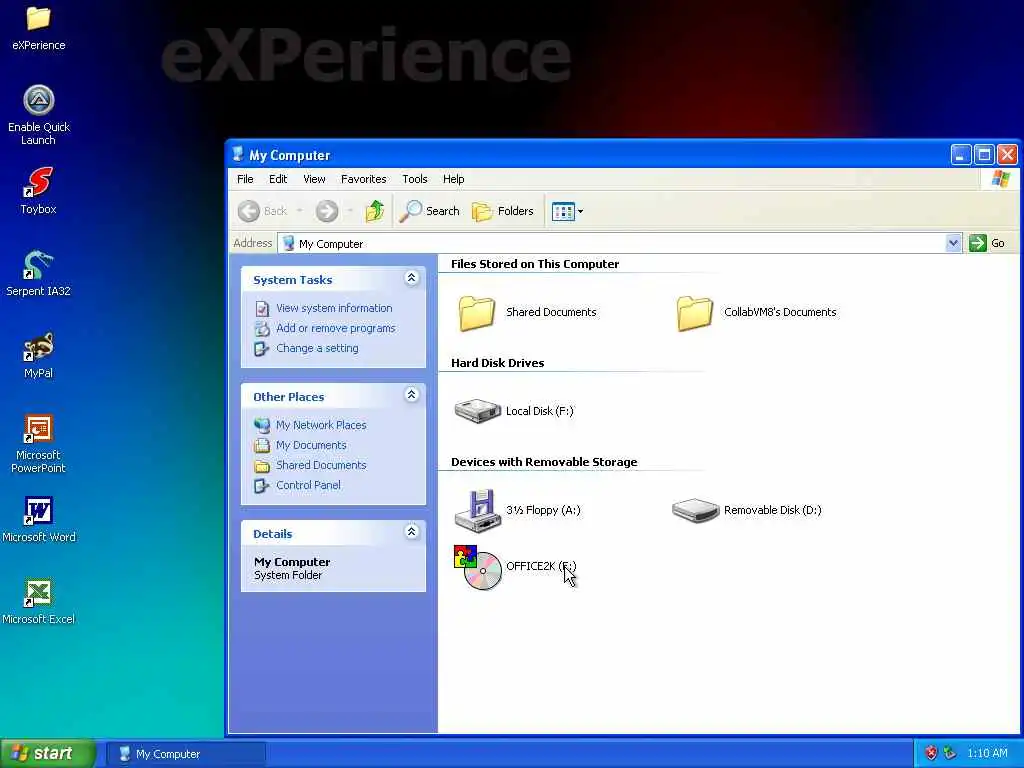Open My Network Places link
The height and width of the screenshot is (768, 1024).
(x=321, y=424)
